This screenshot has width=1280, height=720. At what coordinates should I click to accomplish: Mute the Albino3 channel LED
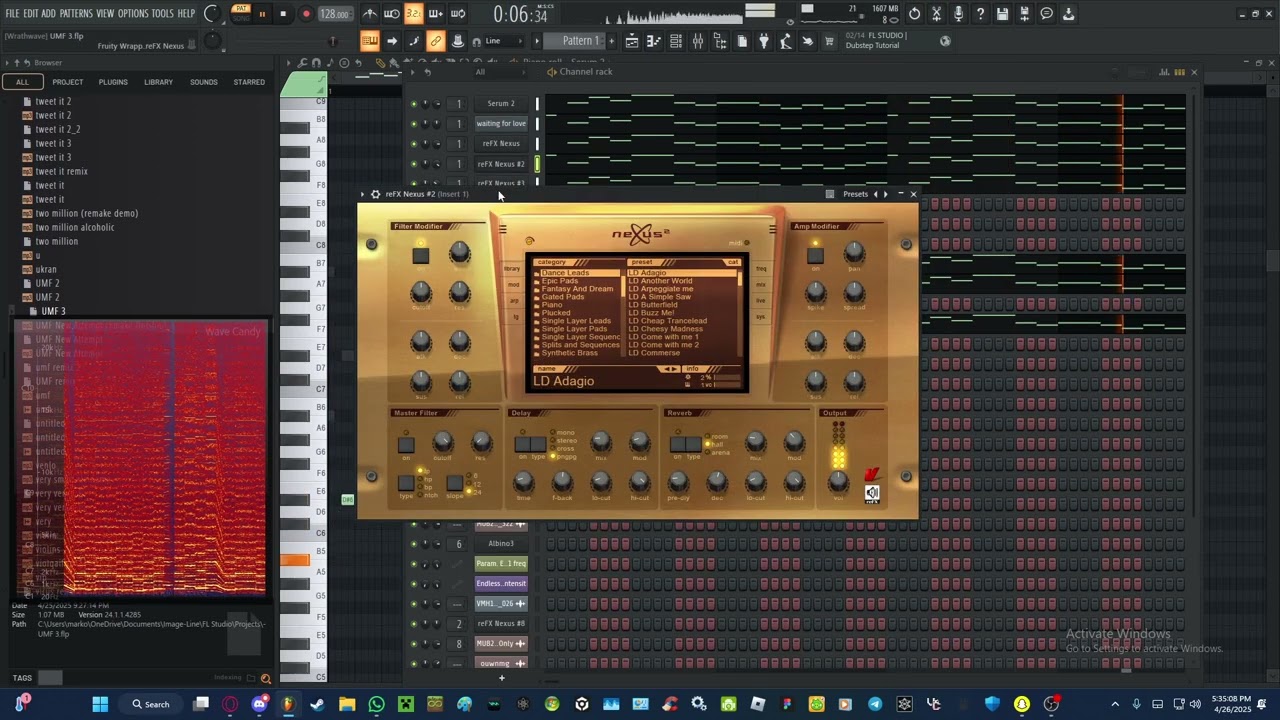click(x=413, y=544)
